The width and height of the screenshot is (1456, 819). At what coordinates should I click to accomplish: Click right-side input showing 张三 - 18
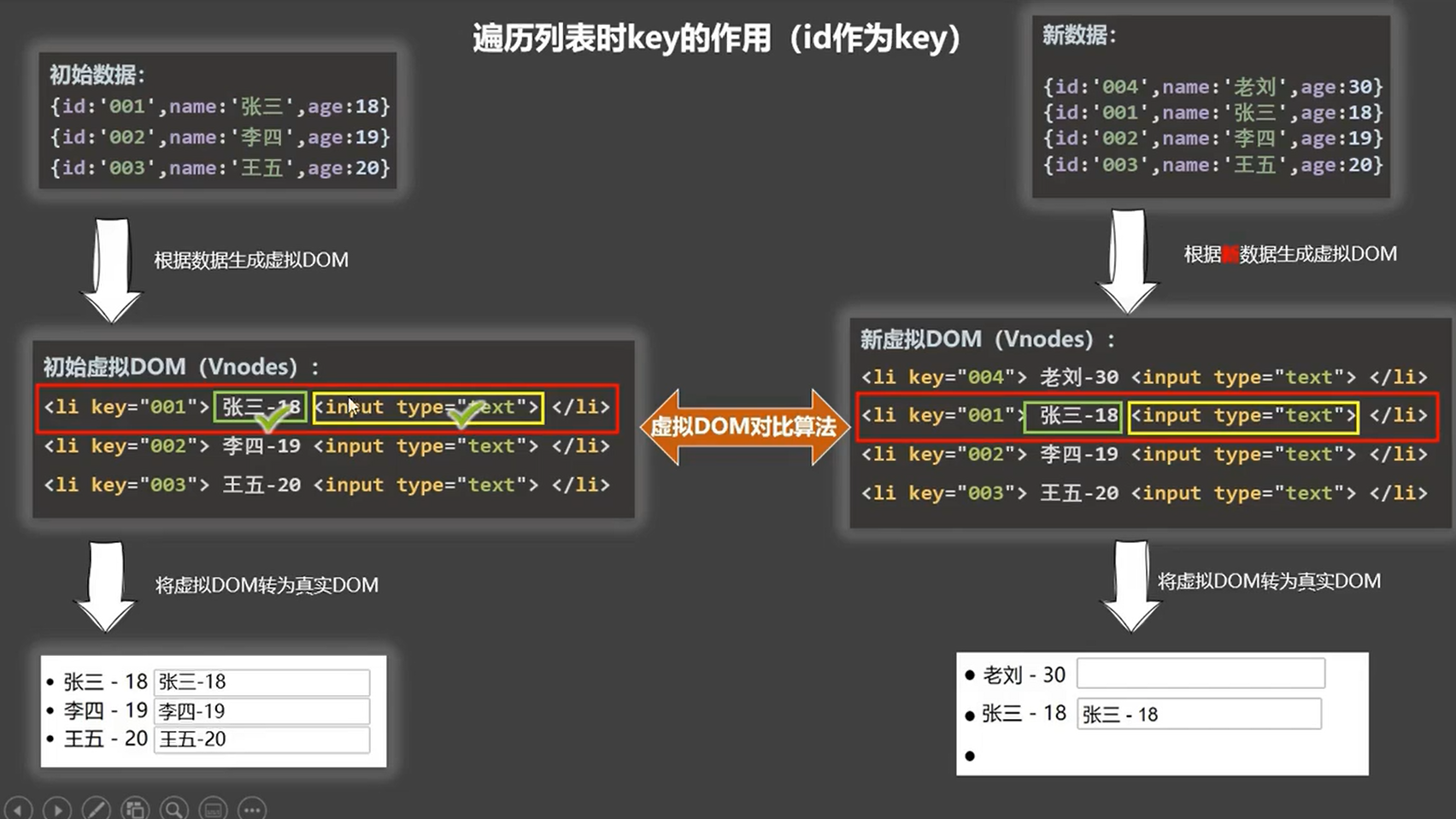coord(1199,714)
